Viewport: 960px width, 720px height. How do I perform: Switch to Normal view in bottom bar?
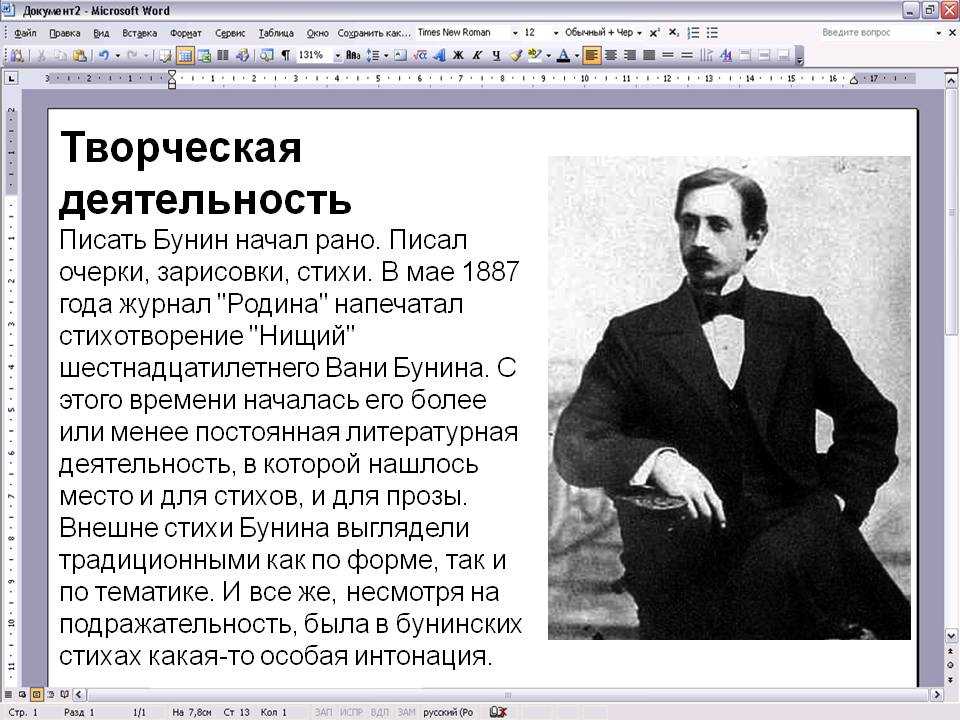[9, 695]
